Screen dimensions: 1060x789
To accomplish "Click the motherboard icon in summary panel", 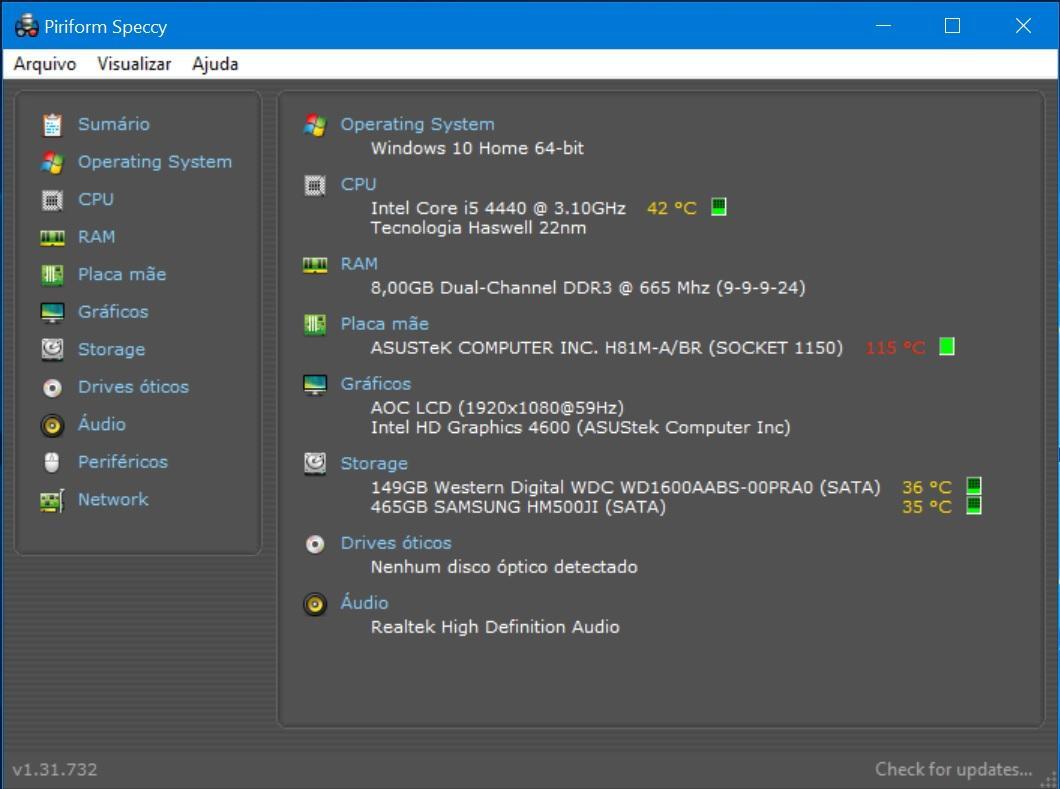I will click(x=315, y=325).
